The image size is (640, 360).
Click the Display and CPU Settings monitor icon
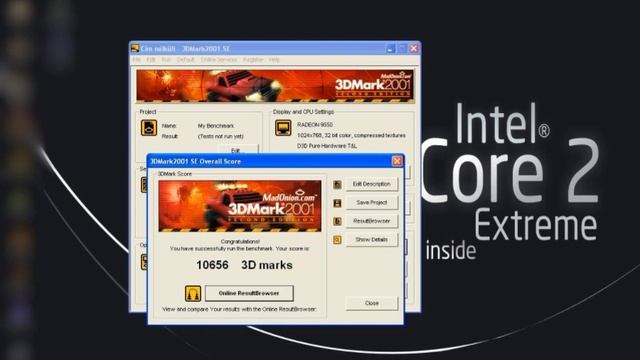(283, 128)
